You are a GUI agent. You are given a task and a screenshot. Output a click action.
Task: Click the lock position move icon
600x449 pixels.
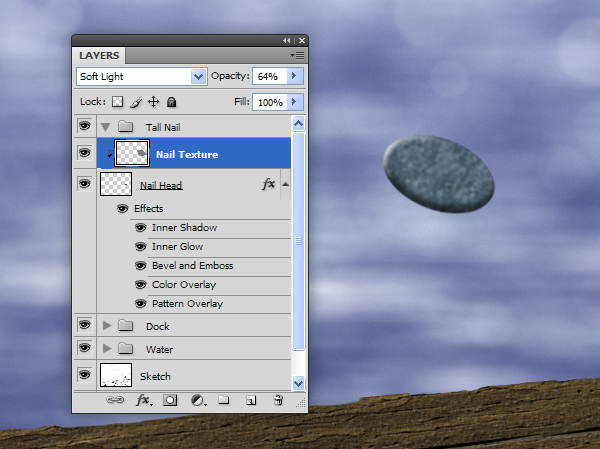pyautogui.click(x=153, y=102)
